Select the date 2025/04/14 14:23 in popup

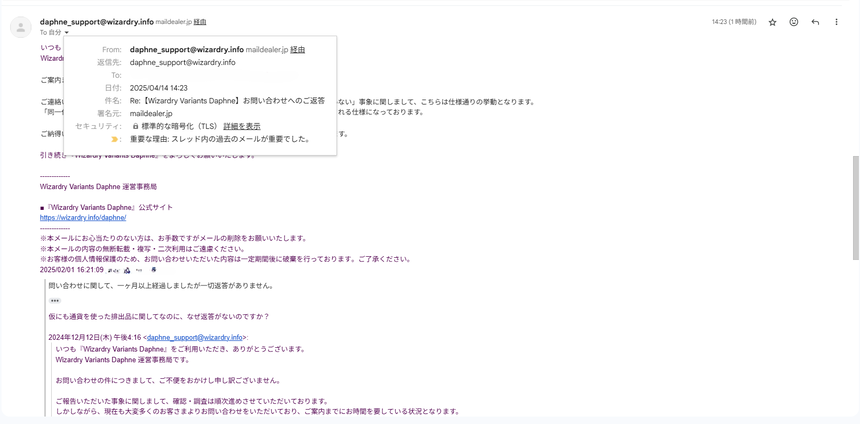[x=159, y=88]
